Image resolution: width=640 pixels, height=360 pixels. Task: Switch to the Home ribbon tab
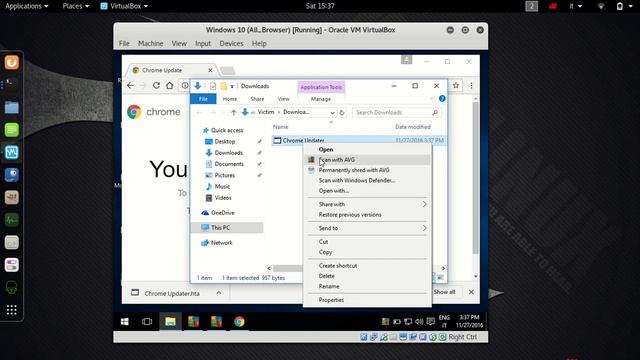(230, 99)
